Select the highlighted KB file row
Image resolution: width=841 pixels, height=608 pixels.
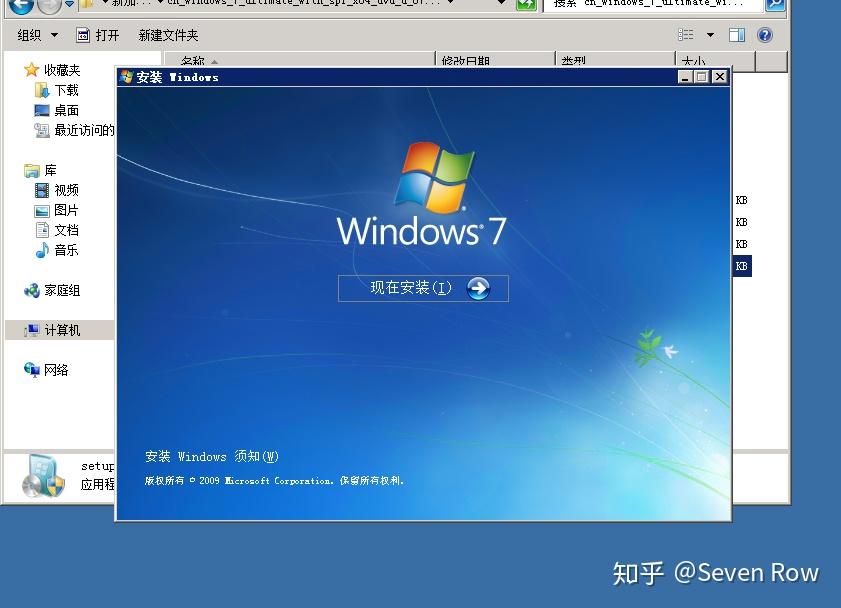click(742, 266)
